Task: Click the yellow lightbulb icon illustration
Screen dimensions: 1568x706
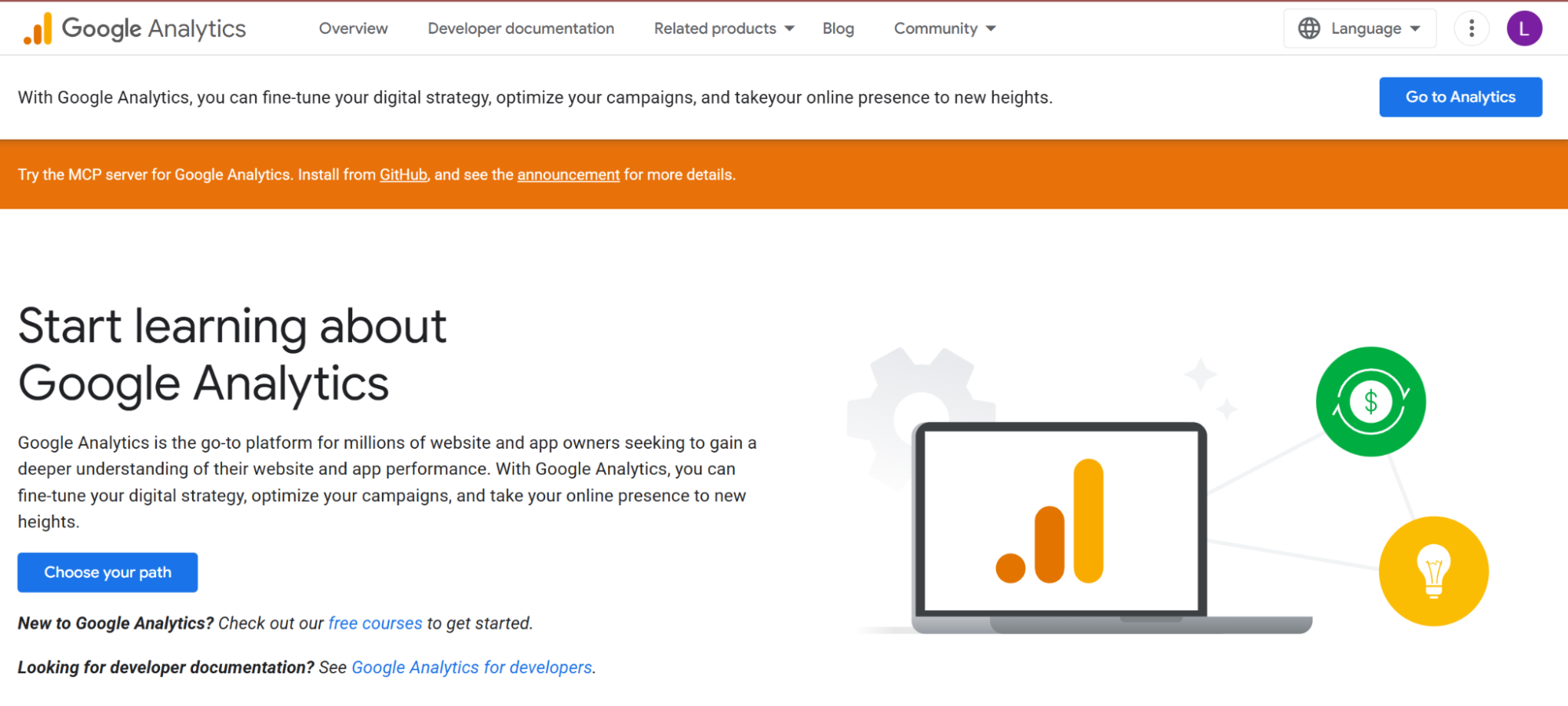Action: [x=1433, y=572]
